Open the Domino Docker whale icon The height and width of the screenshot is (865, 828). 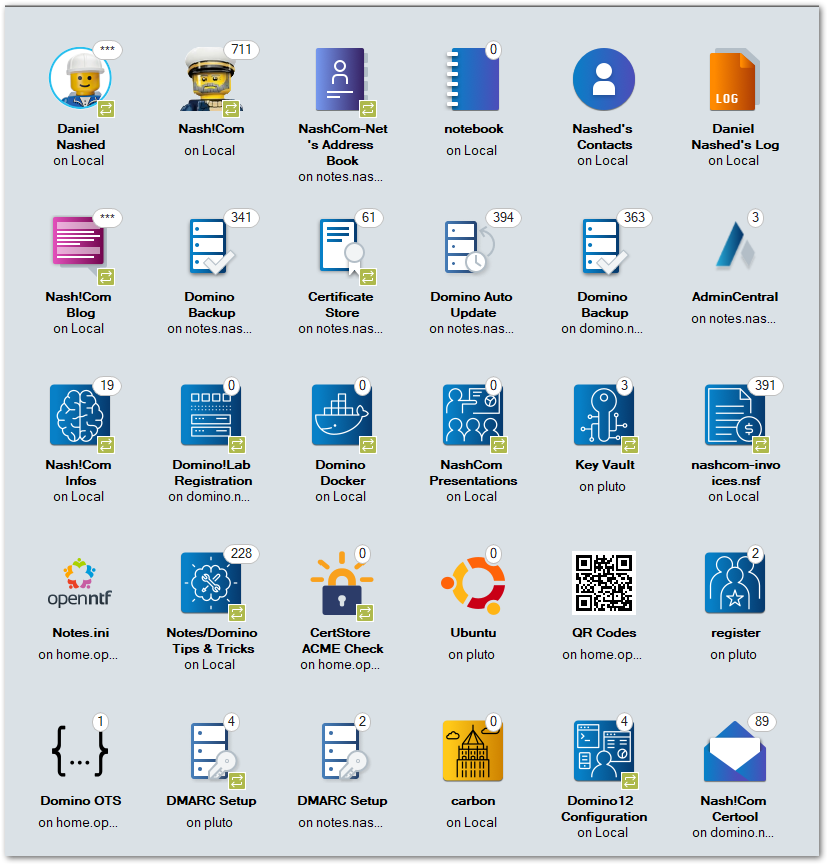(x=341, y=415)
